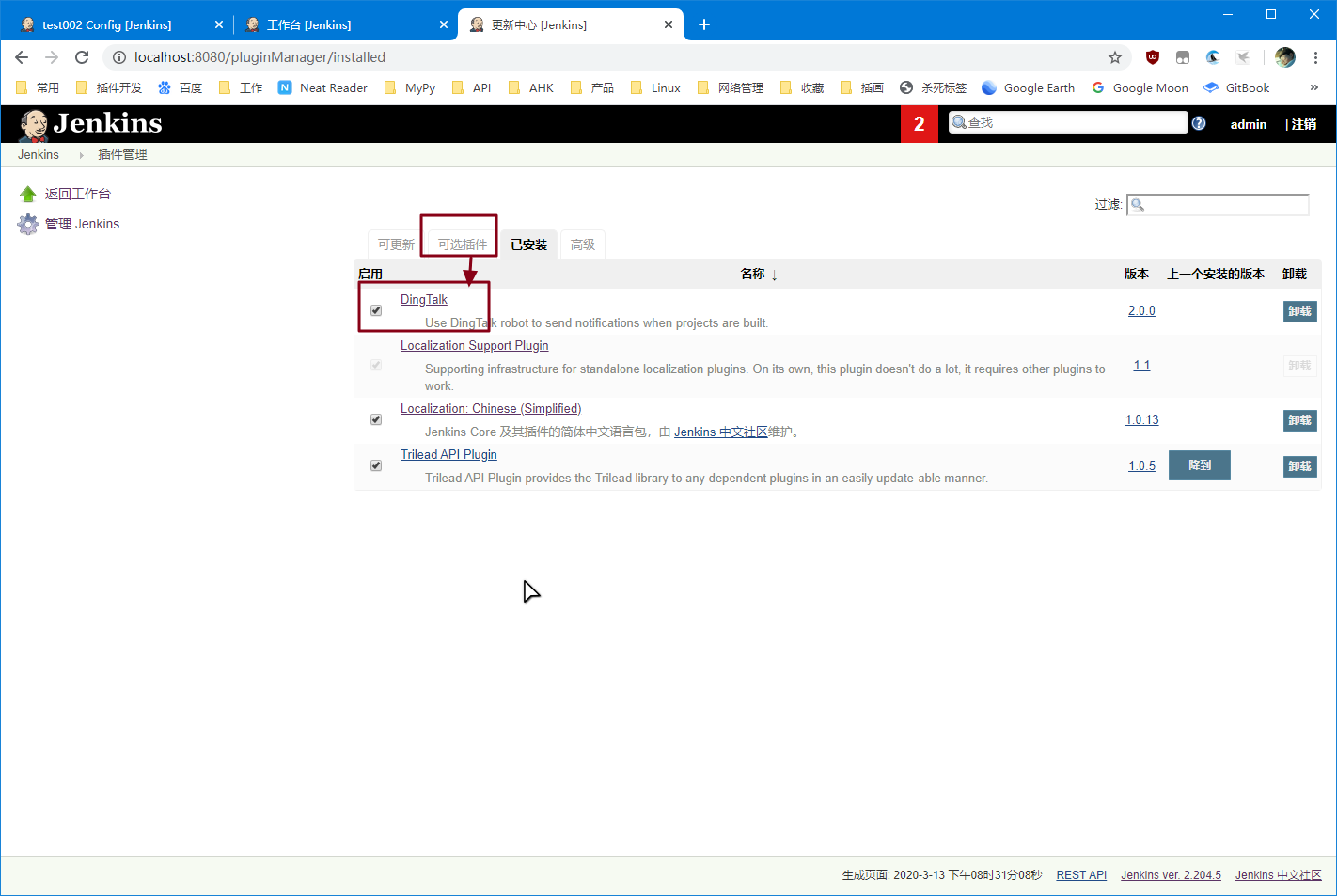1337x896 pixels.
Task: Open the search help question mark icon
Action: [x=1199, y=123]
